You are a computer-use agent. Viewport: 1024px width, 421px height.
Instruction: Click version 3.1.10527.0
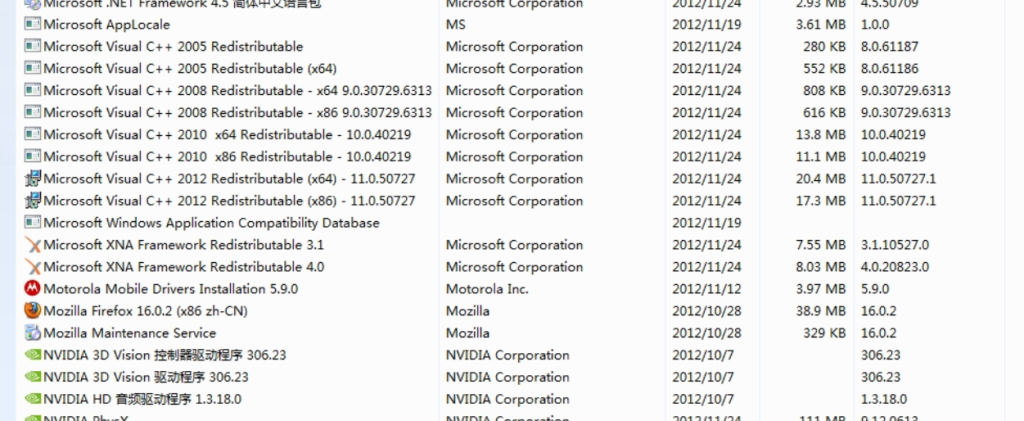point(895,245)
